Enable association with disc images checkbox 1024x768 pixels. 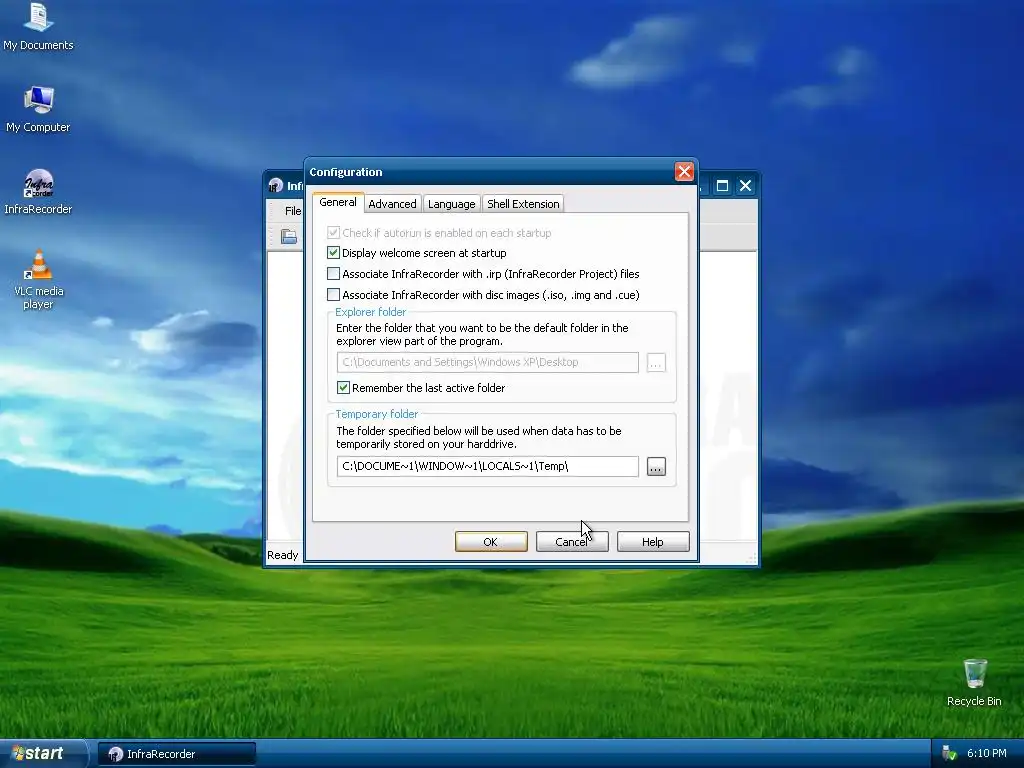tap(334, 295)
